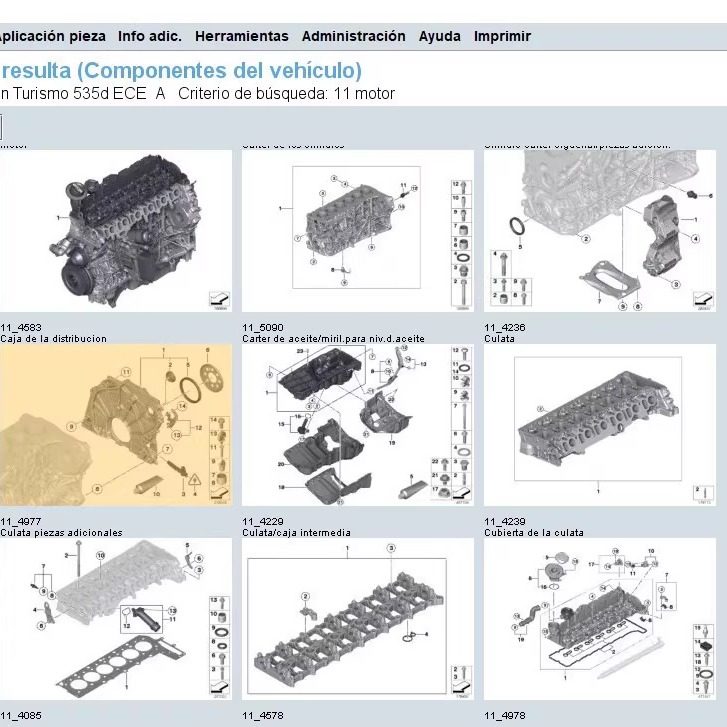Click the 11_4977 diagram number label
Image resolution: width=727 pixels, height=727 pixels.
tap(21, 521)
